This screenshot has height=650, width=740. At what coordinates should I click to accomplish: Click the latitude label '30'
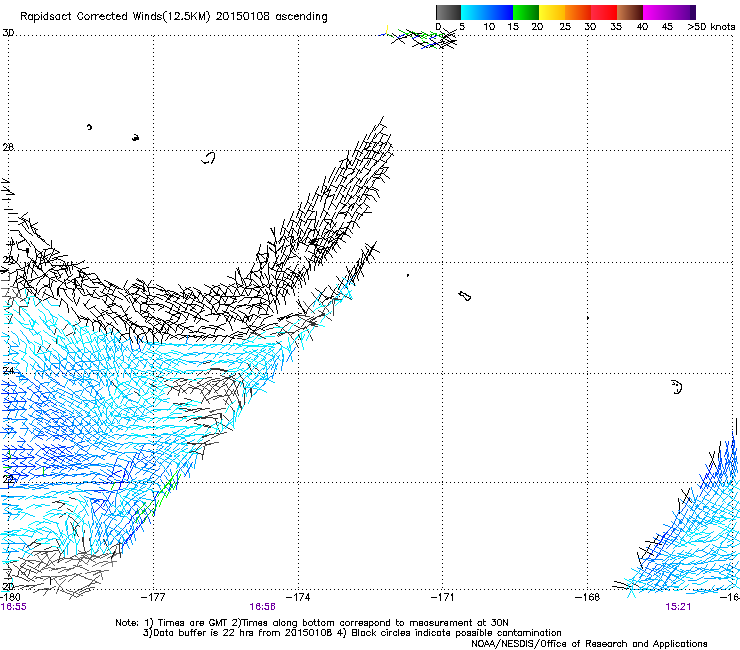coord(8,33)
